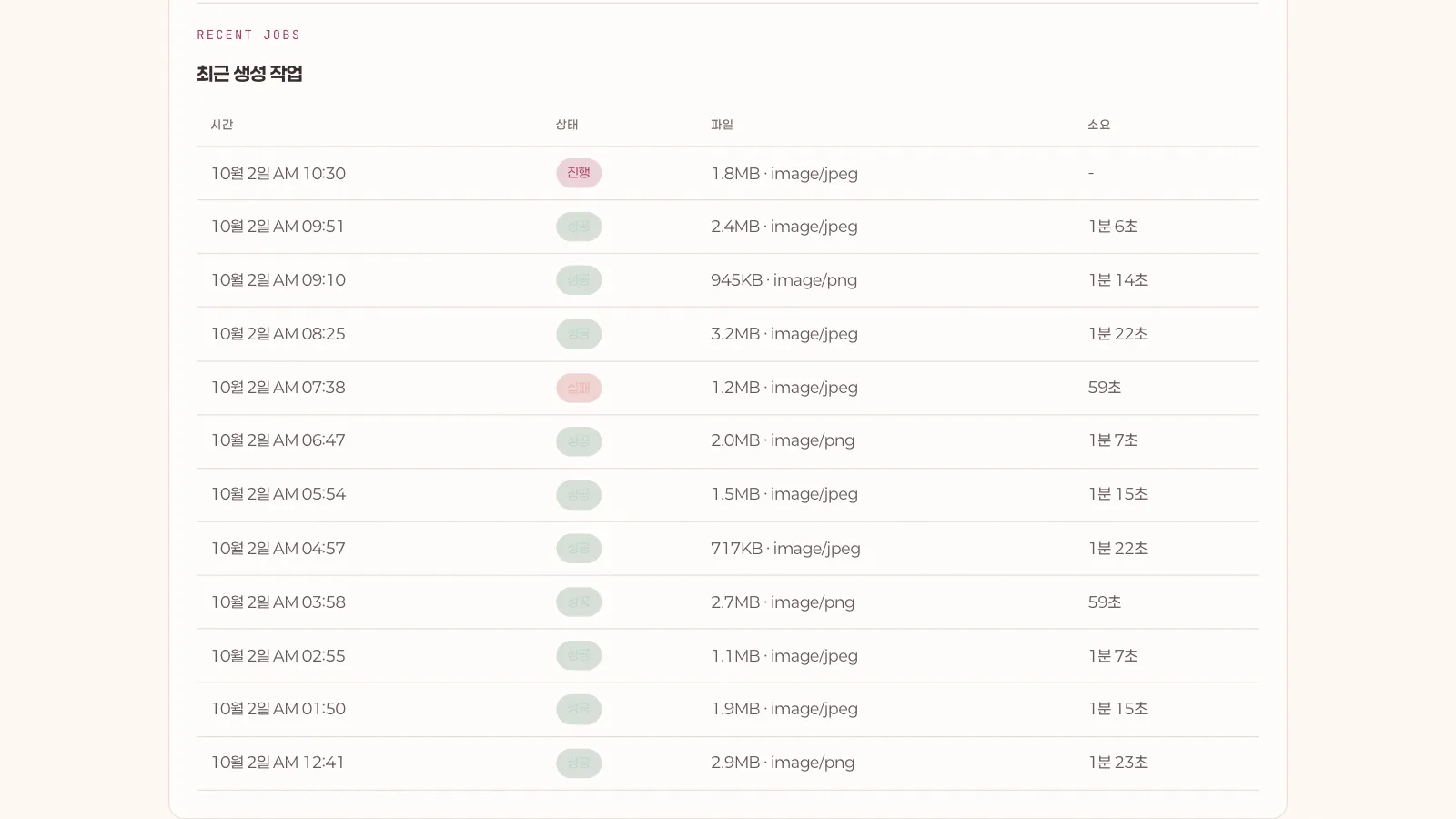Click the duration '1분 6초'

point(1113,227)
